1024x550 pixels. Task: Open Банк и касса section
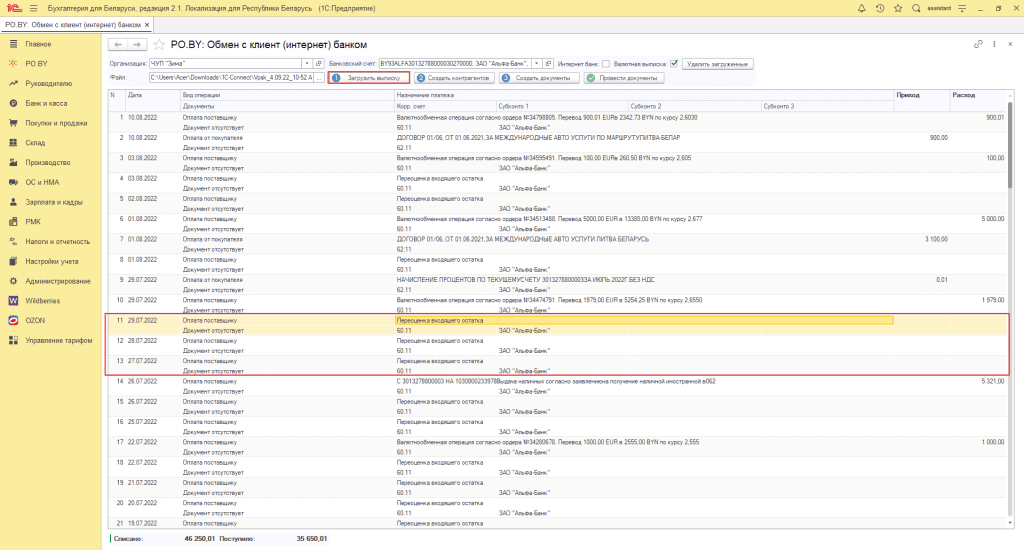pyautogui.click(x=46, y=103)
